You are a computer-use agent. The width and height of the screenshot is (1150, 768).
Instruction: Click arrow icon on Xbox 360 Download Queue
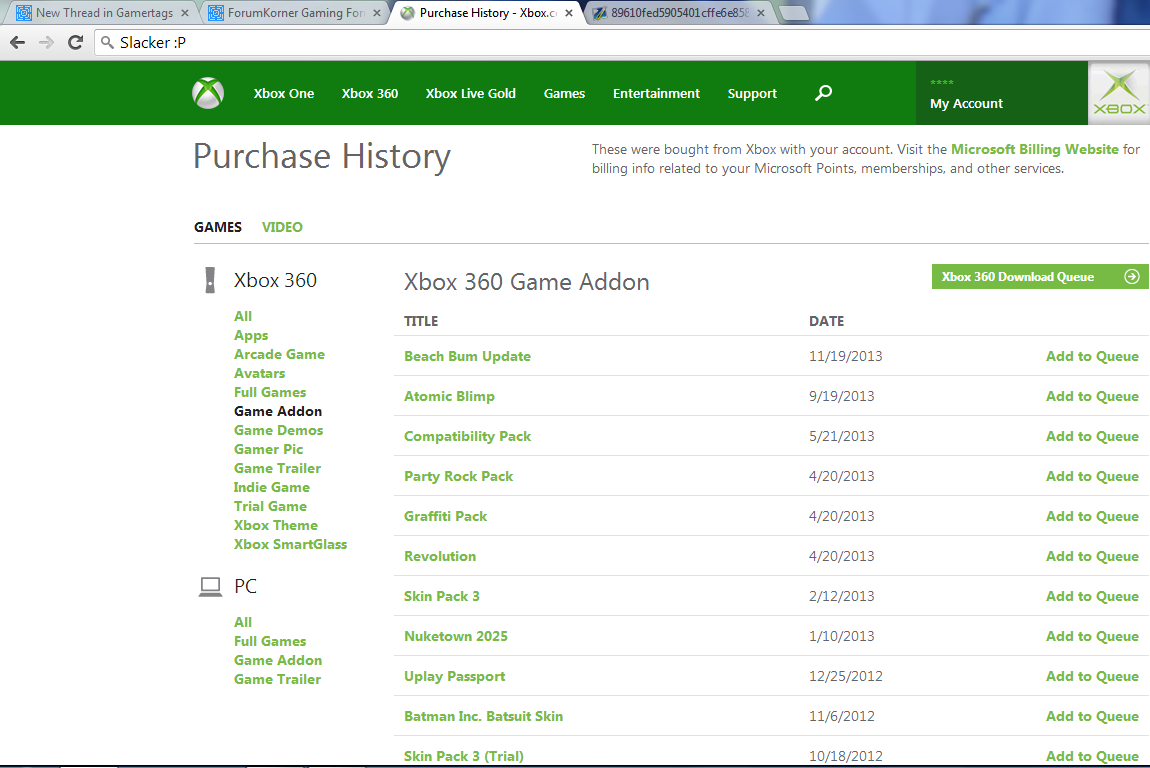click(x=1132, y=277)
